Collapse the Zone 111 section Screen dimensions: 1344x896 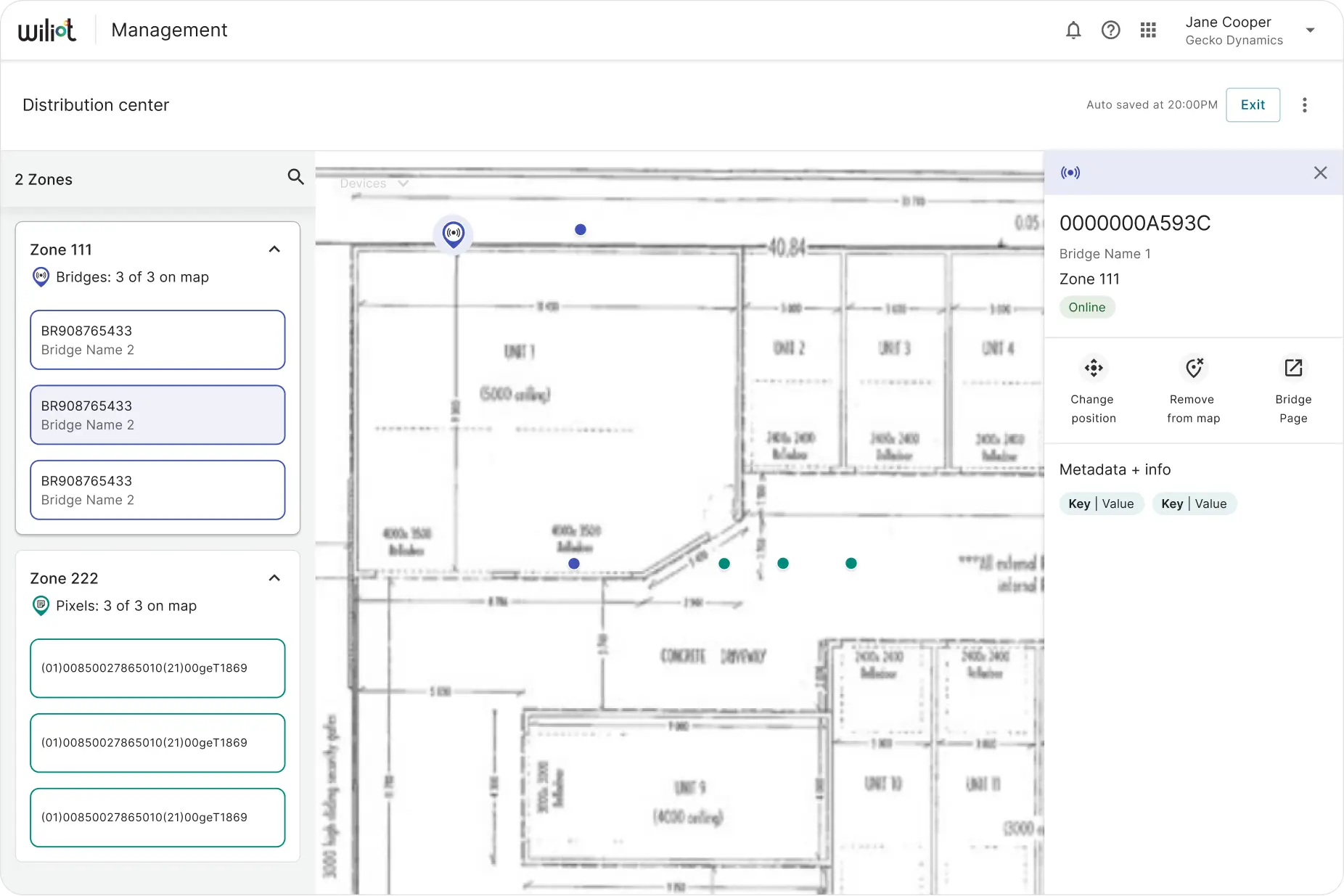(274, 249)
